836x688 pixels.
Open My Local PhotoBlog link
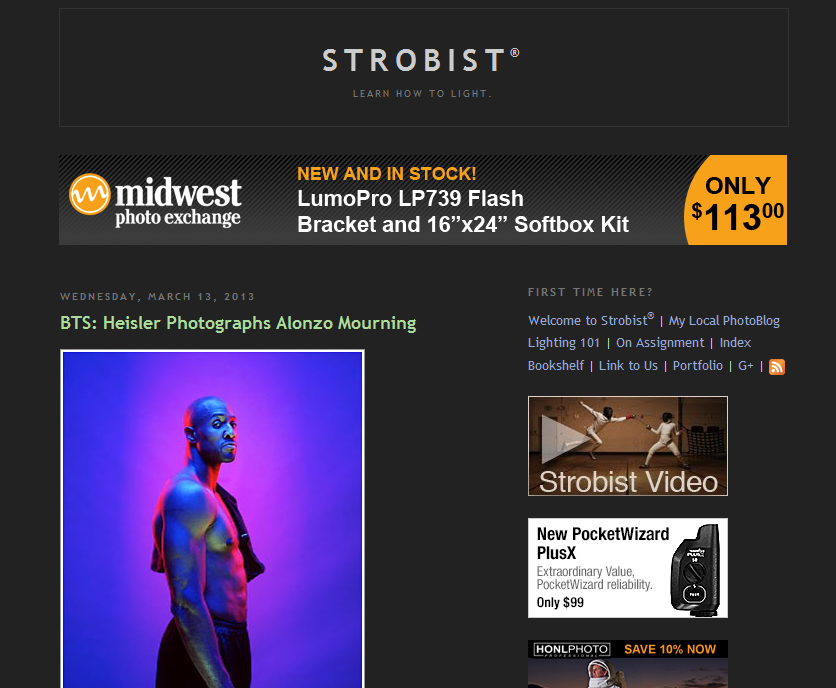724,321
